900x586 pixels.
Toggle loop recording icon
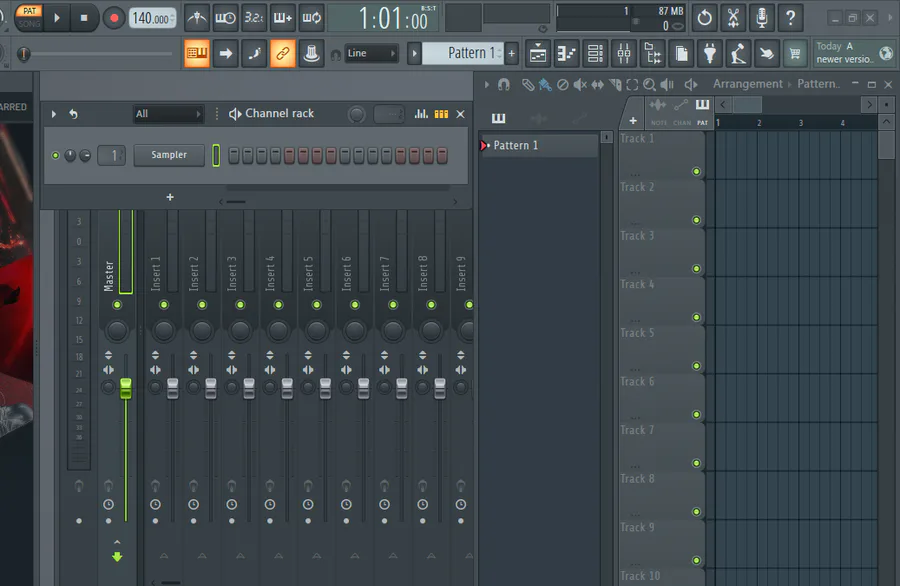pos(311,18)
